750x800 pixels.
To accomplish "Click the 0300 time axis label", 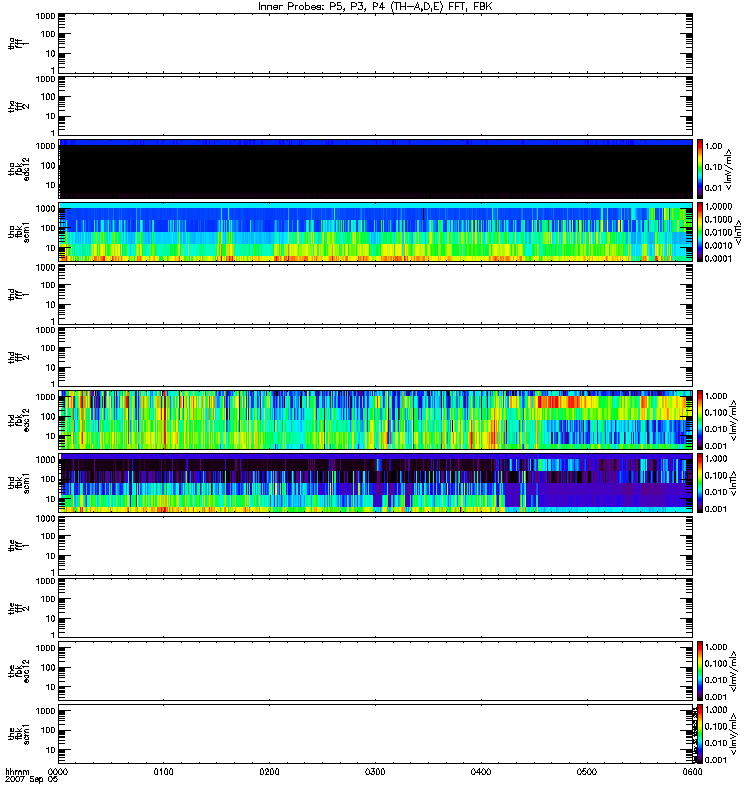I will [375, 771].
